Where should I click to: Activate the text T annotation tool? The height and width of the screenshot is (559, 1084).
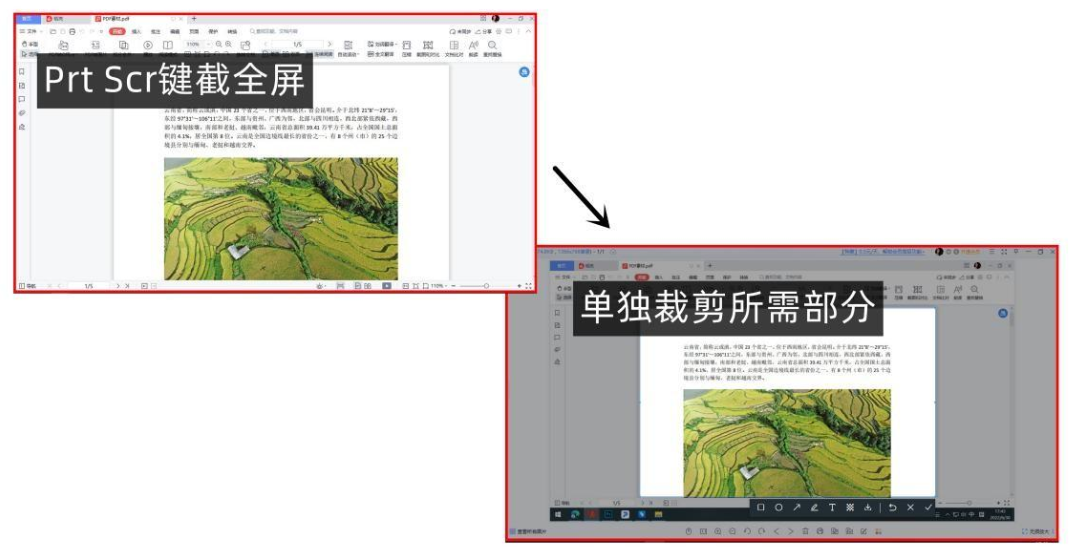(832, 508)
